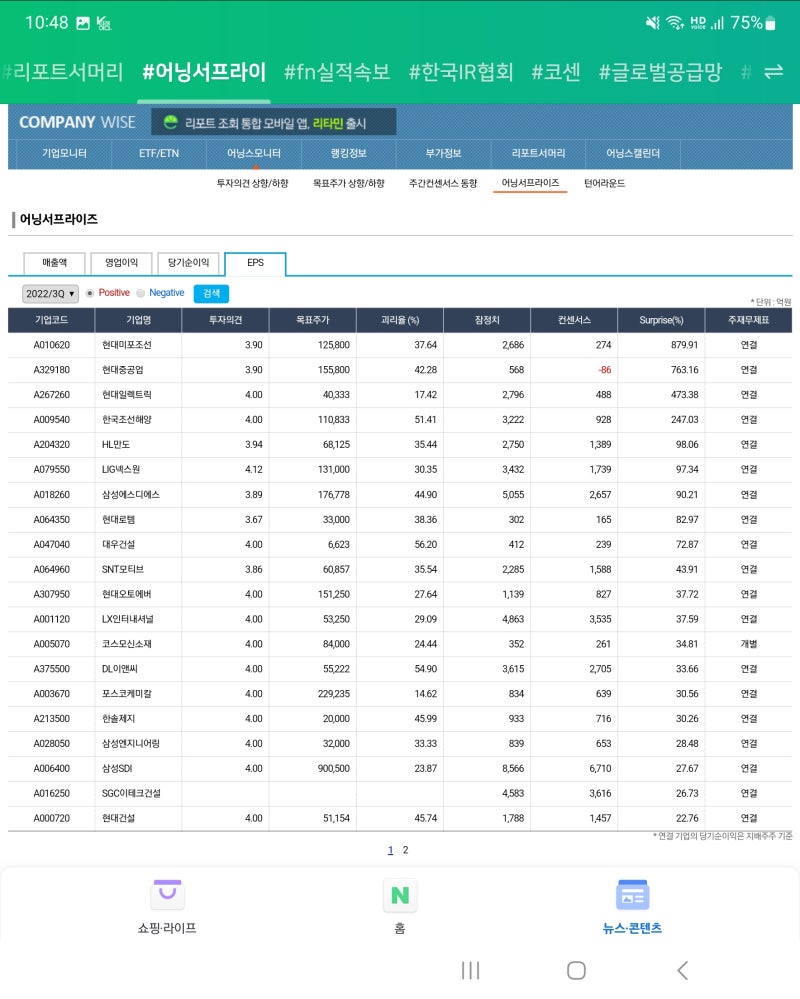The image size is (800, 999).
Task: Switch to #리포트서머리 hashtag tab
Action: [x=62, y=72]
